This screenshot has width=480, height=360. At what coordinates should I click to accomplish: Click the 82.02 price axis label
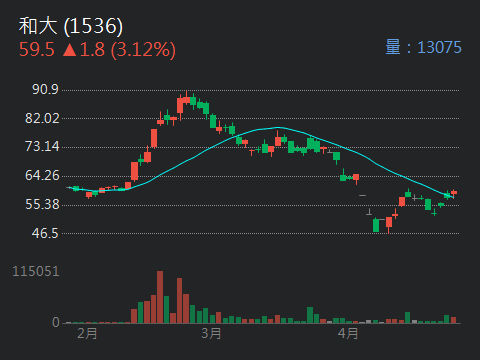42,118
